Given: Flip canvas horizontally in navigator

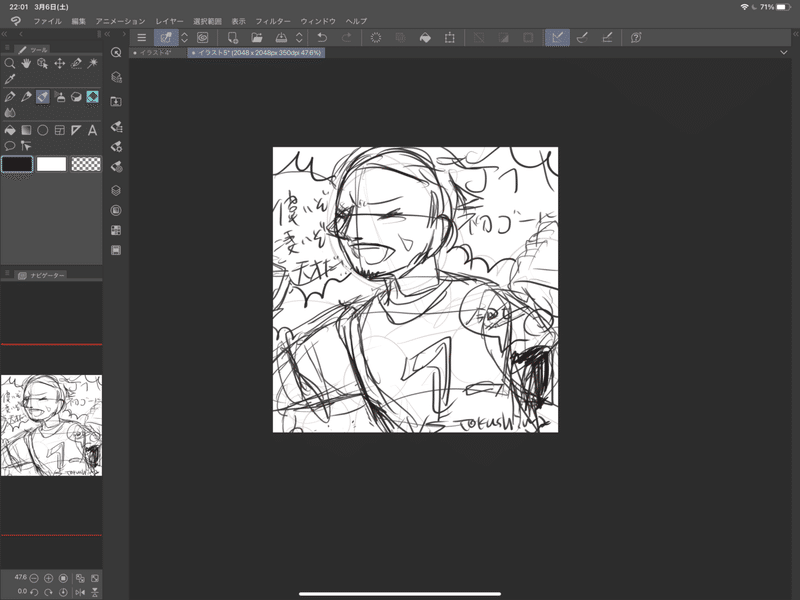Looking at the screenshot, I should (x=80, y=592).
